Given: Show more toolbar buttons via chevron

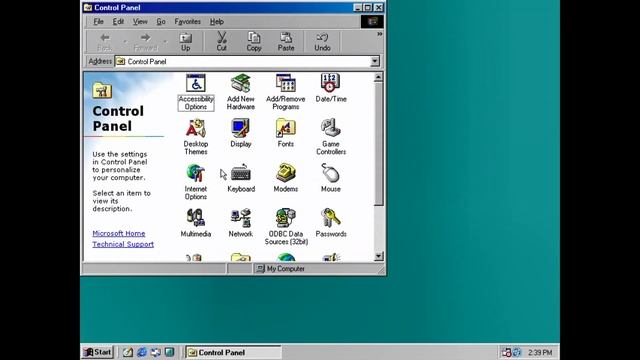Looking at the screenshot, I should 380,34.
